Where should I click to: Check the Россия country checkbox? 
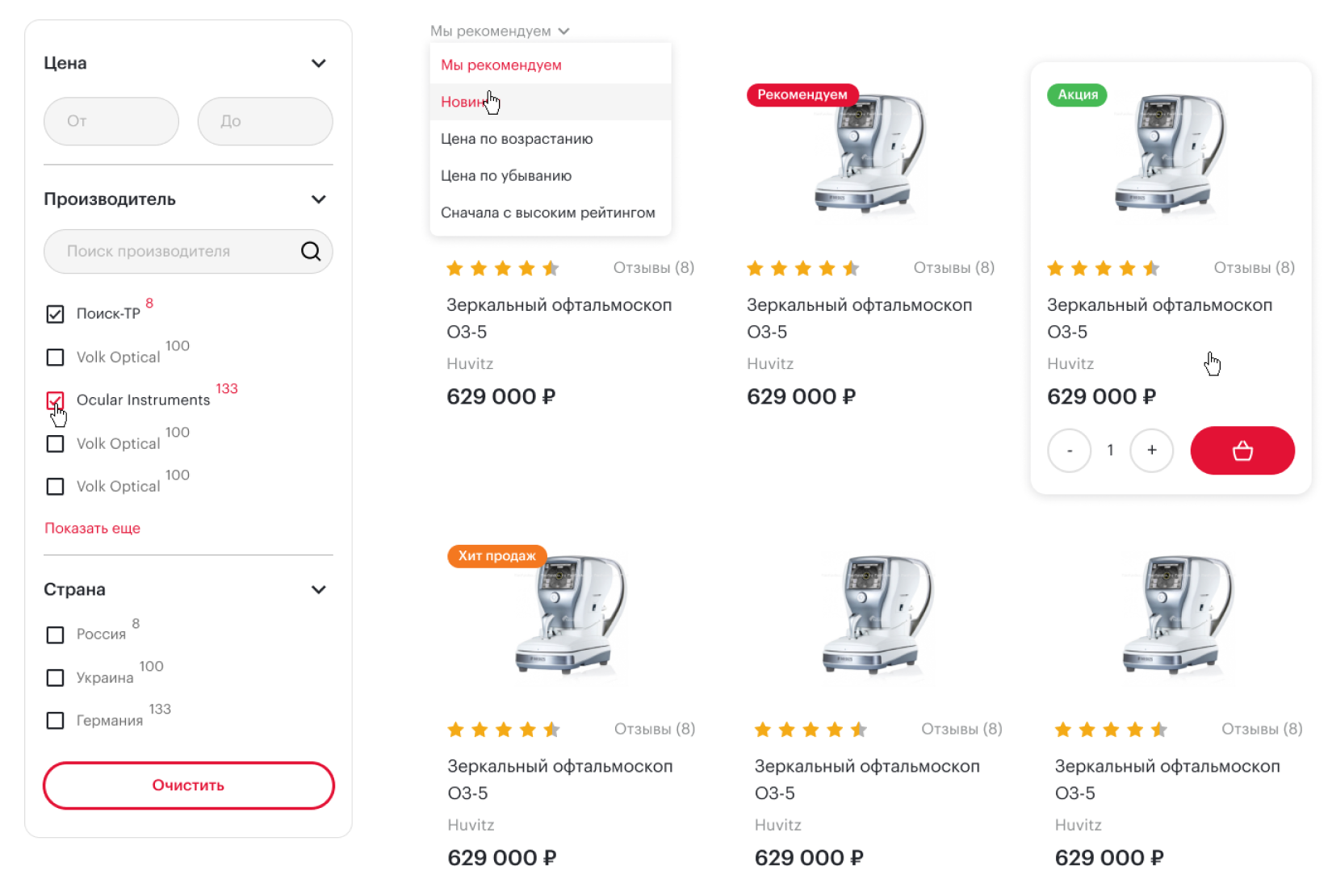tap(55, 634)
